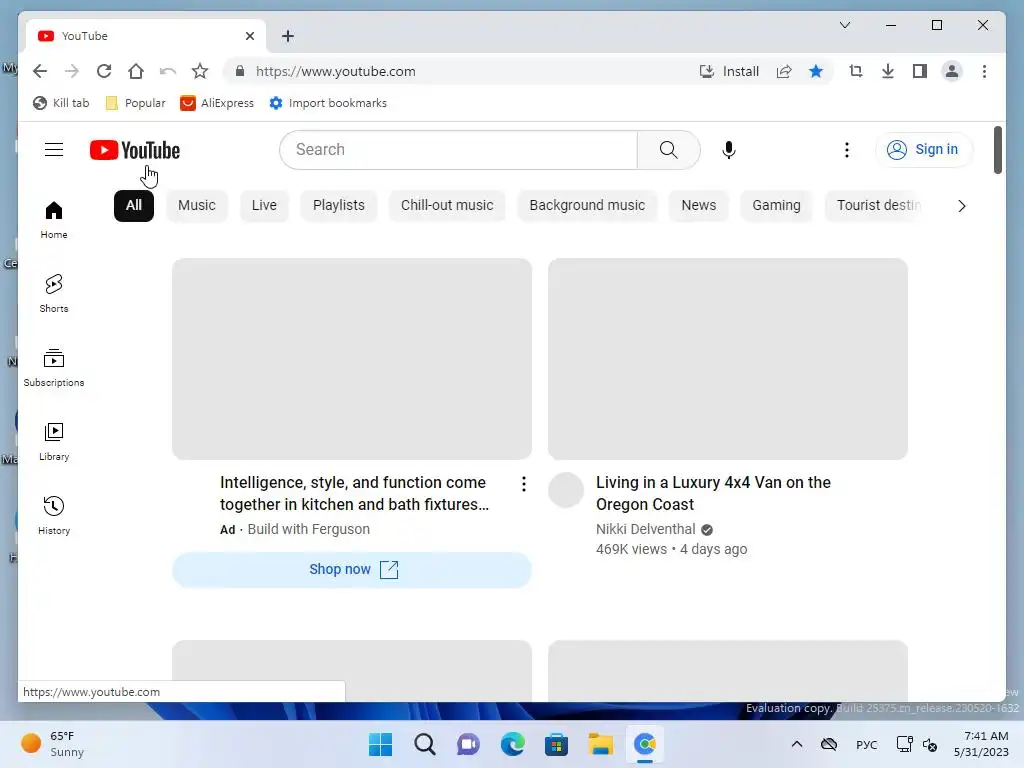
Task: Open taskbar Search
Action: [x=424, y=744]
